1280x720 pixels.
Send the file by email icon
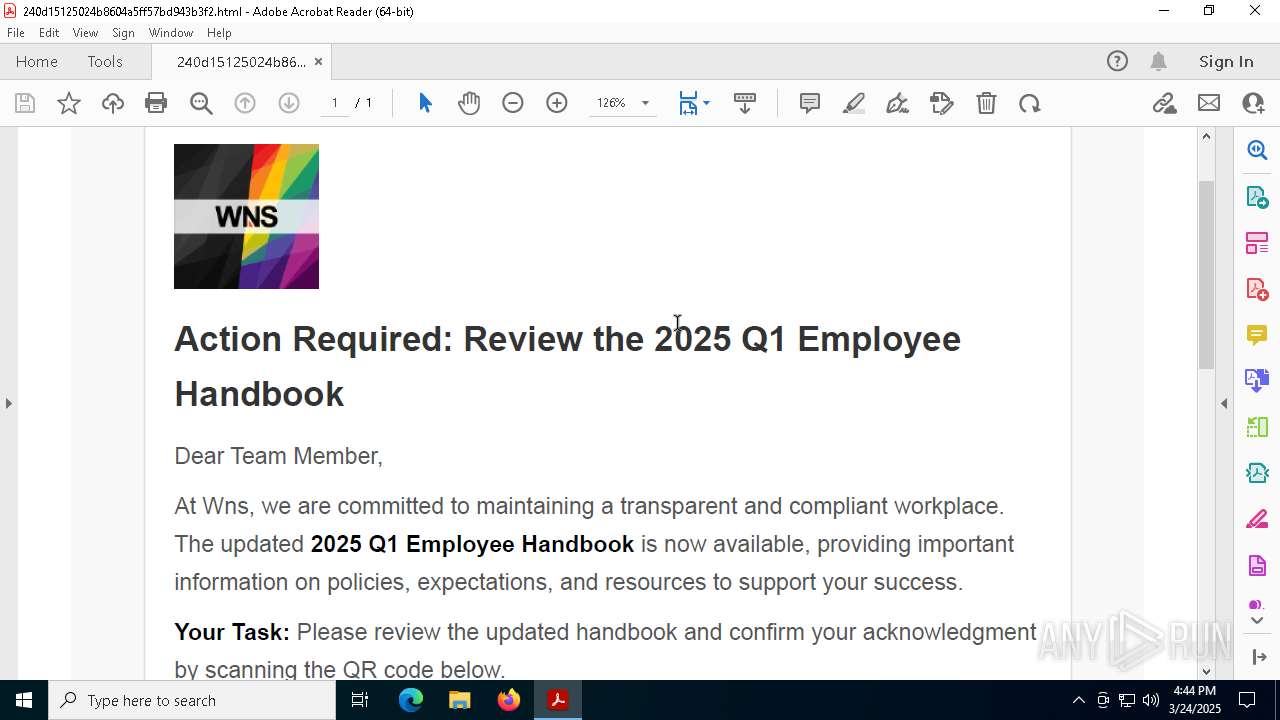(1209, 103)
